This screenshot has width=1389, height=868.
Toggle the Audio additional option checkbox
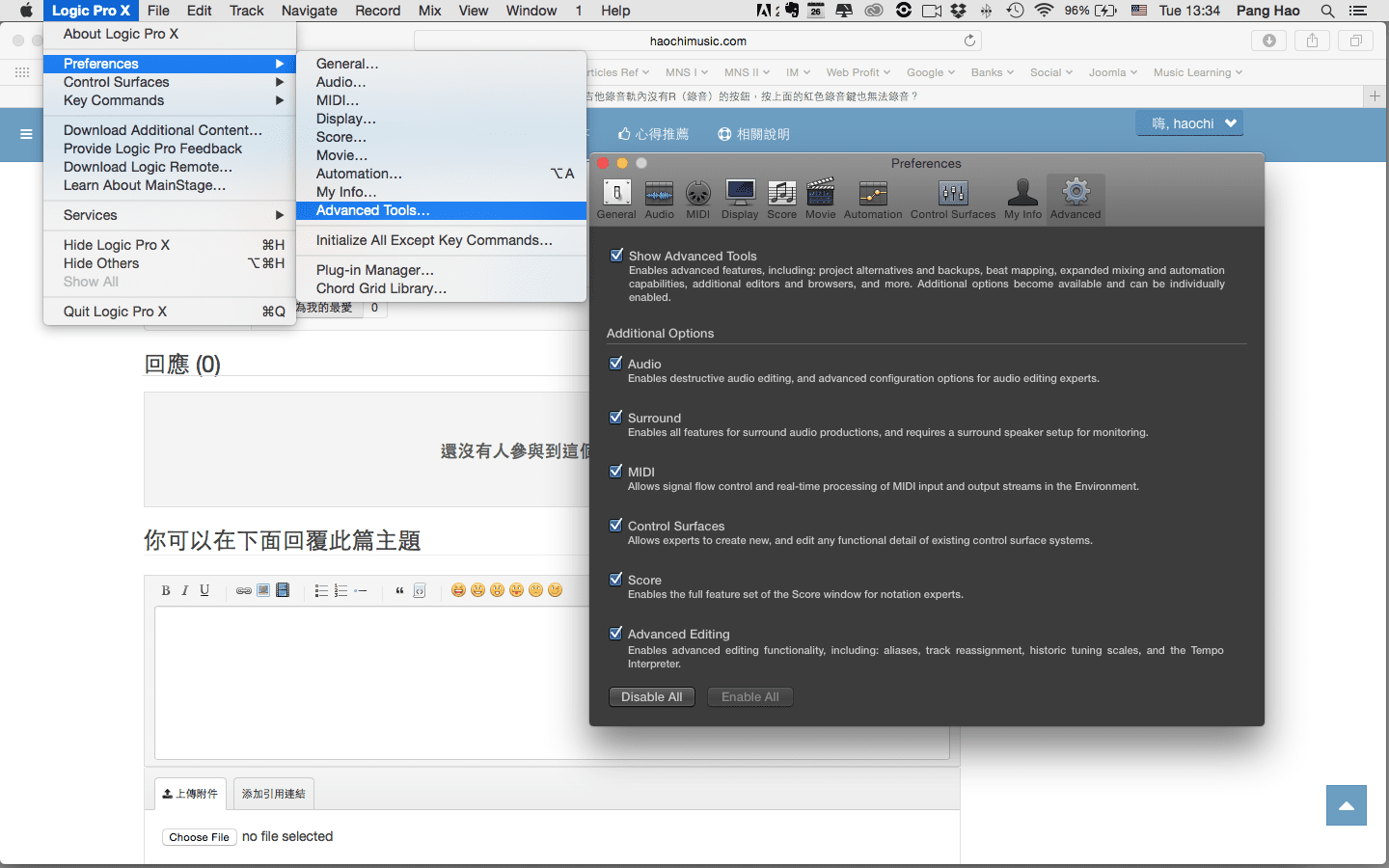615,364
